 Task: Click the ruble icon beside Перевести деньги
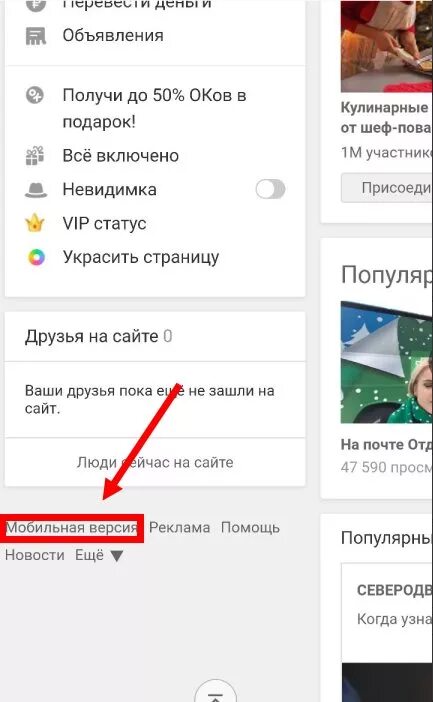click(x=36, y=5)
